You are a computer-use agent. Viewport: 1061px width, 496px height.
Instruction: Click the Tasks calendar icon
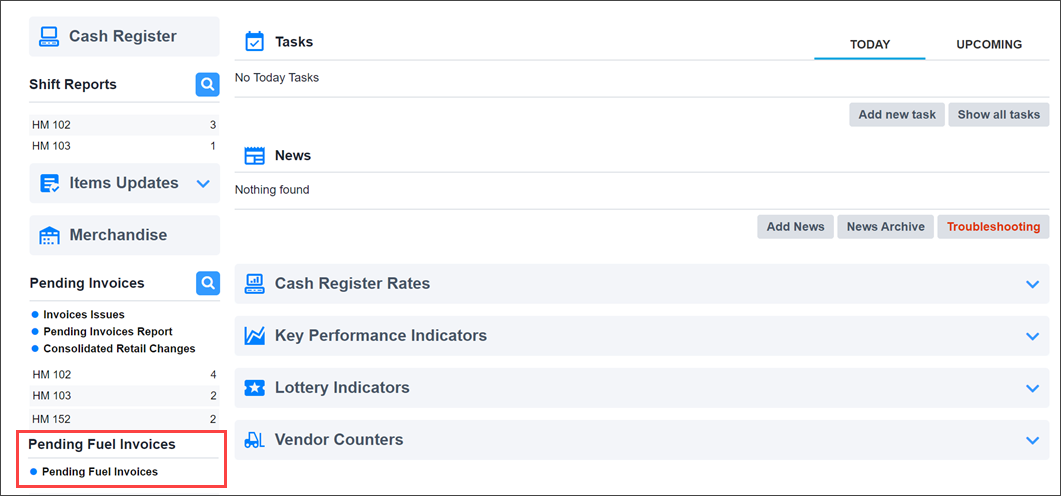pos(255,42)
